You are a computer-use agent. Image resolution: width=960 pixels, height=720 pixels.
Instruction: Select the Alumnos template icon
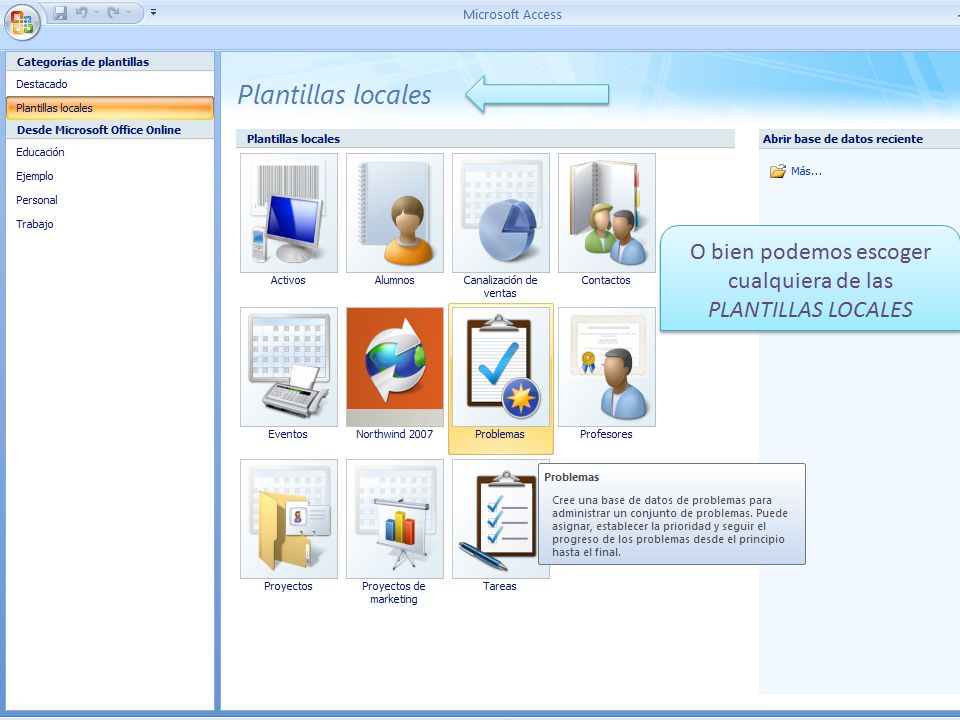coord(395,213)
